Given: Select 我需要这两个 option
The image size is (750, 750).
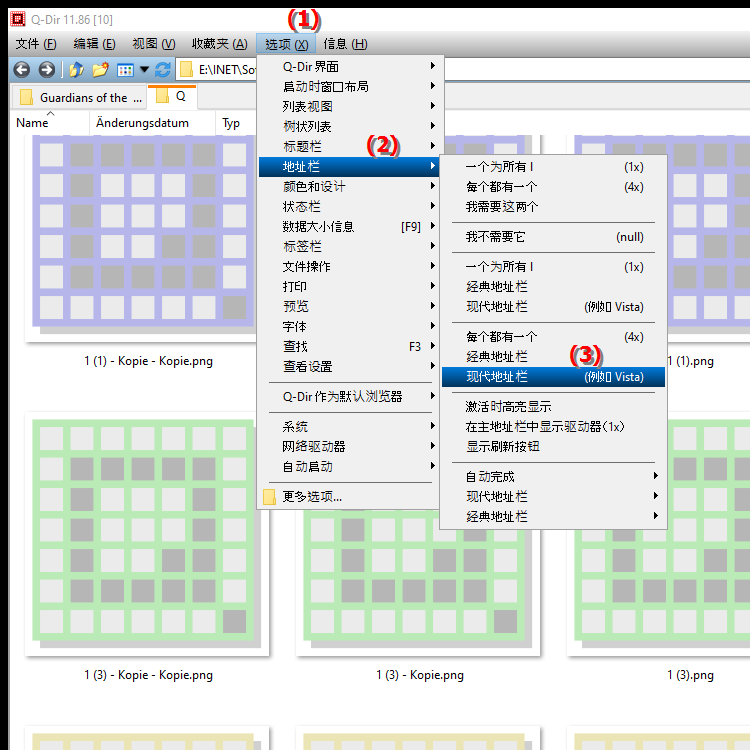Looking at the screenshot, I should pyautogui.click(x=553, y=207).
